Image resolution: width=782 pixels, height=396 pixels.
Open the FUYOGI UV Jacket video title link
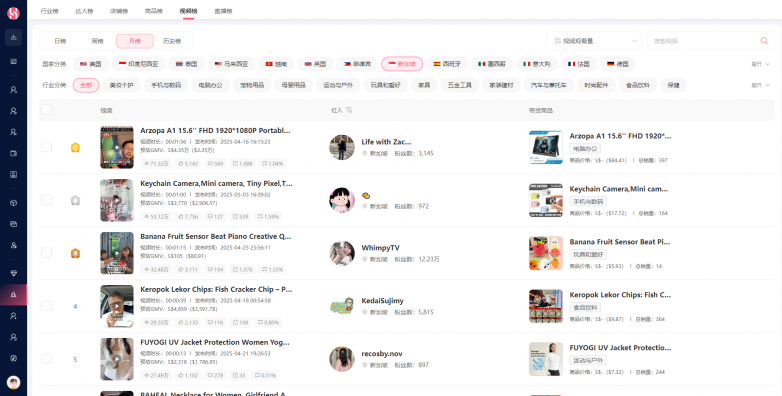click(215, 342)
